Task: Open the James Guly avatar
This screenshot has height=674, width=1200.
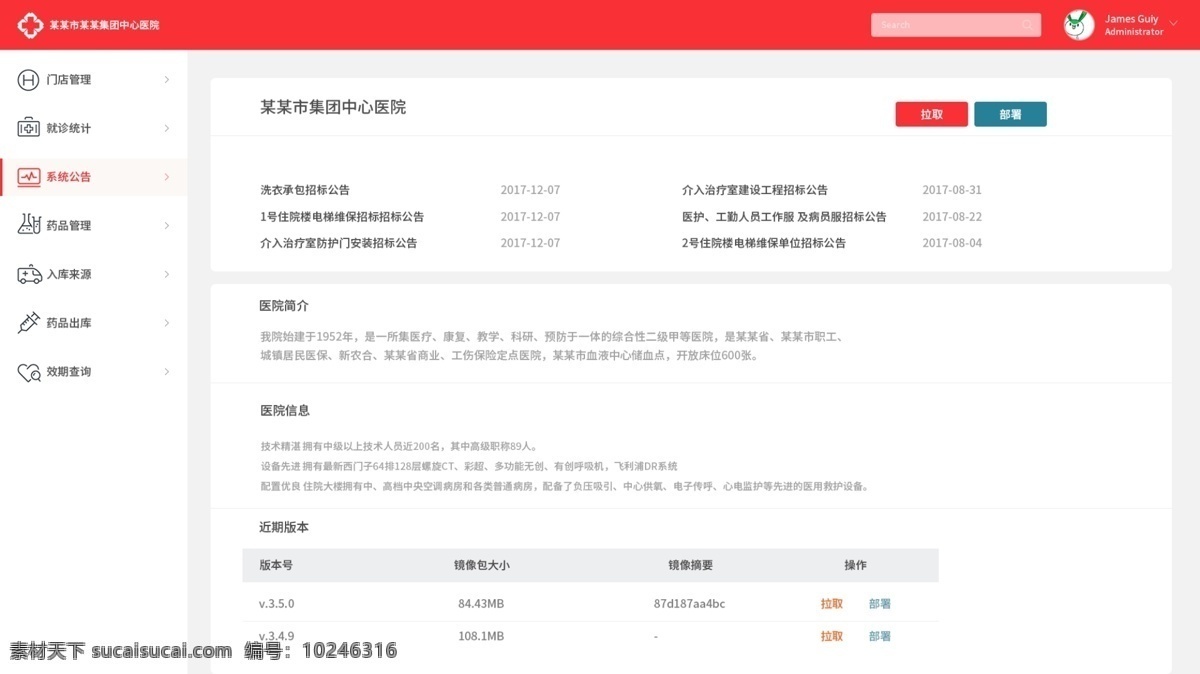Action: point(1079,25)
